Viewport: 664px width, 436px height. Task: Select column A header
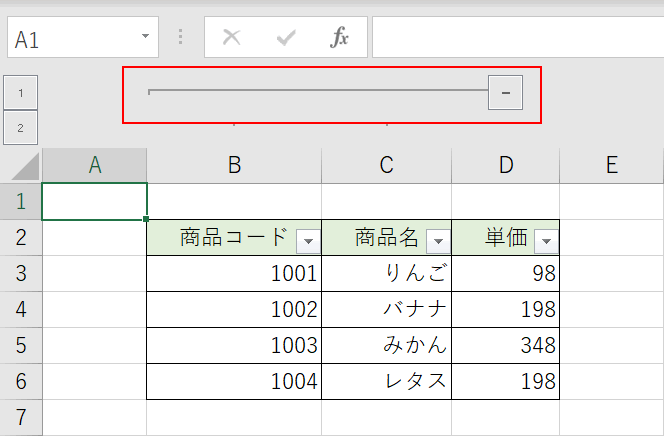click(x=94, y=166)
